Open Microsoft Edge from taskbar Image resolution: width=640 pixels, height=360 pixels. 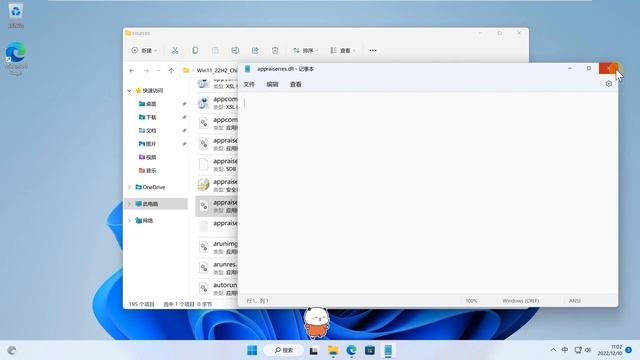[x=351, y=350]
